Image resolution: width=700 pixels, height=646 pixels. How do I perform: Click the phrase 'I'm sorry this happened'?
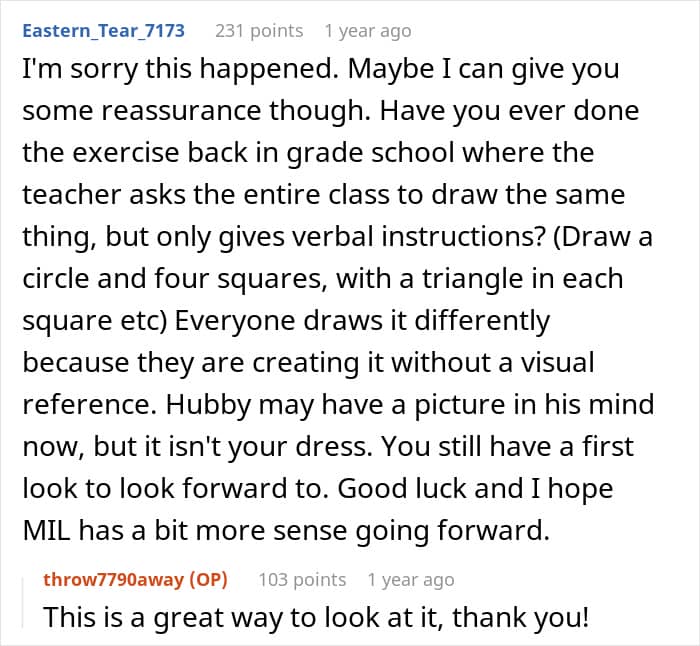(x=180, y=69)
